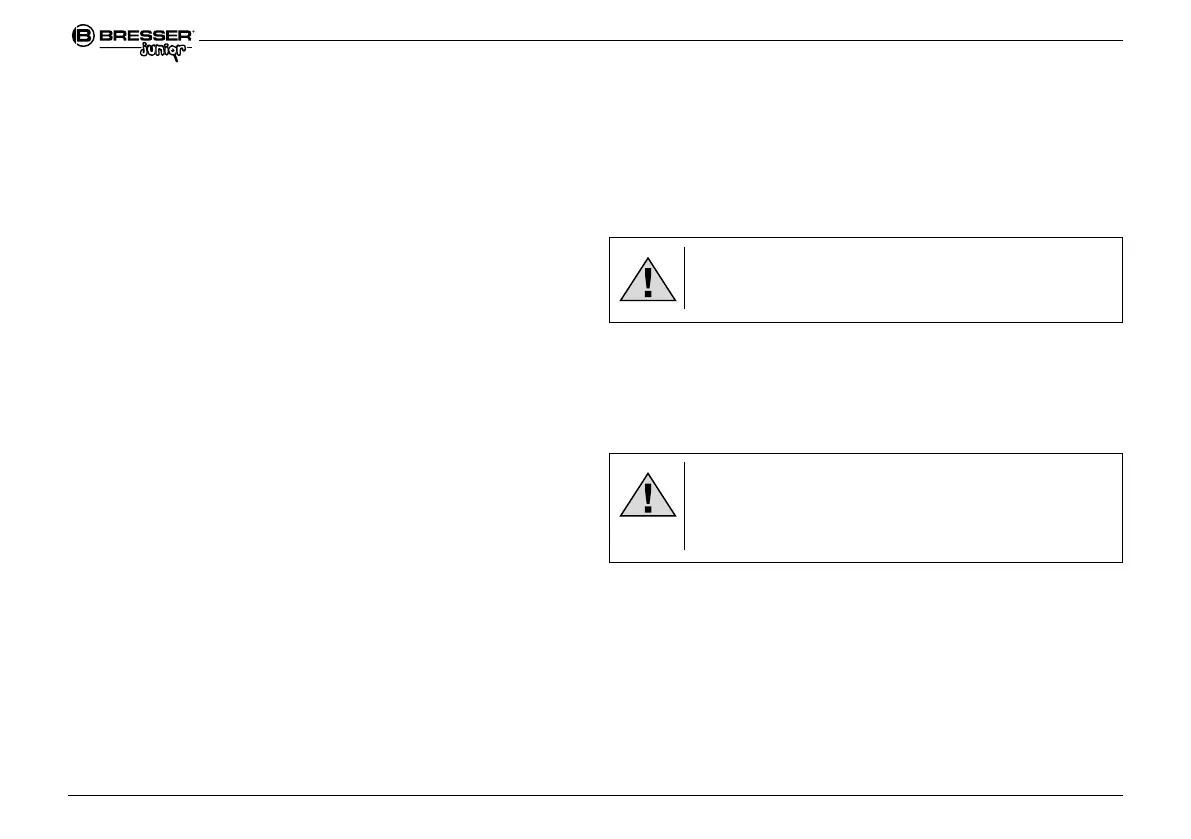1191x839 pixels.
Task: Click the upper warning triangle icon
Action: (x=647, y=281)
